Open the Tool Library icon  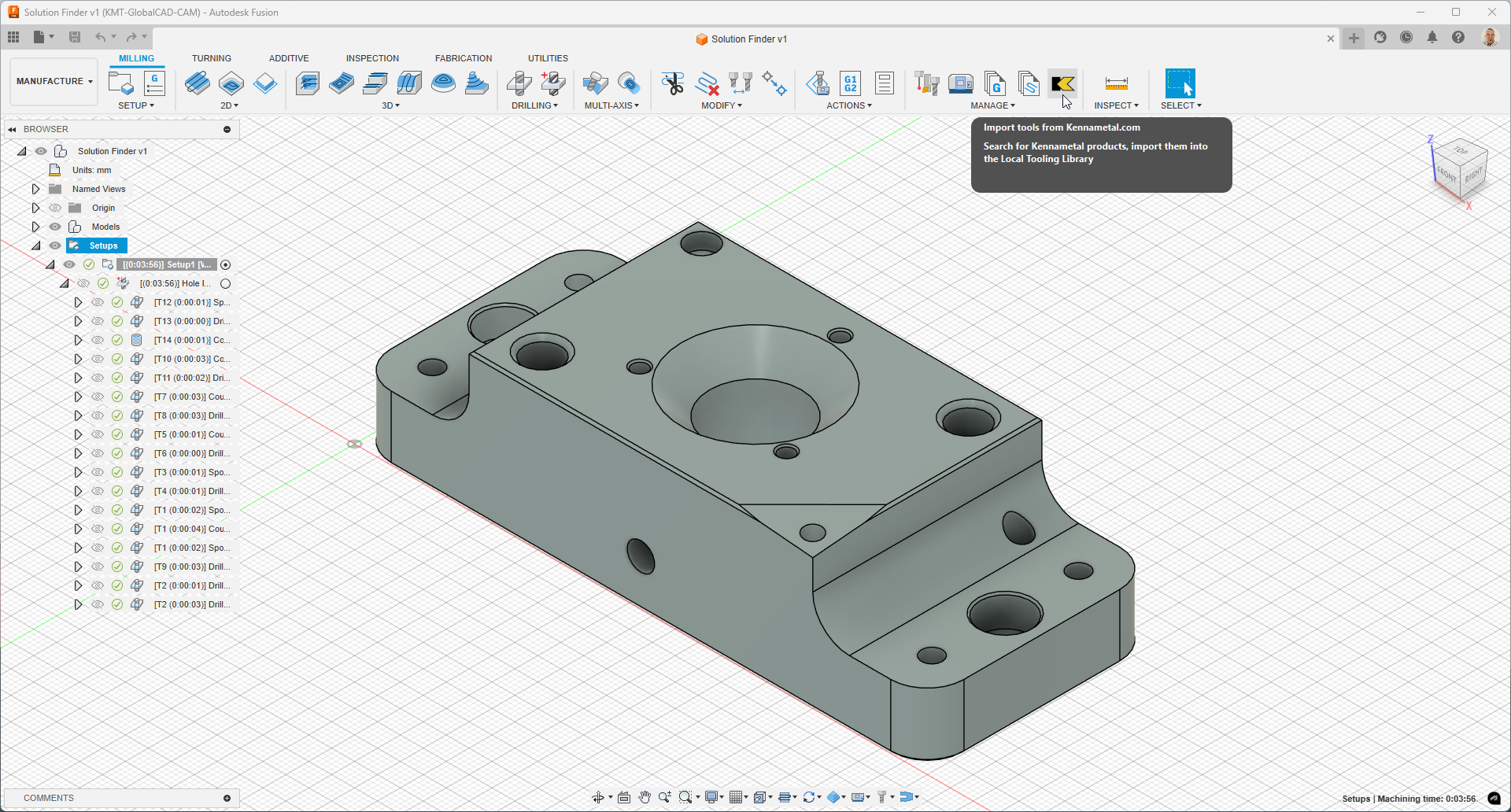[927, 83]
